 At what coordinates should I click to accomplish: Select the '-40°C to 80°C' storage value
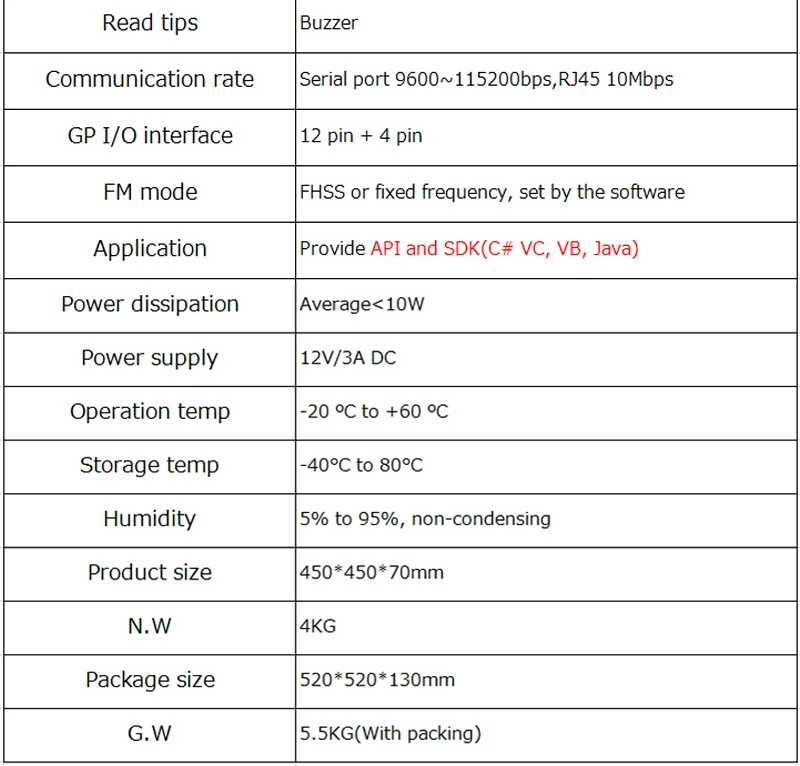(361, 465)
